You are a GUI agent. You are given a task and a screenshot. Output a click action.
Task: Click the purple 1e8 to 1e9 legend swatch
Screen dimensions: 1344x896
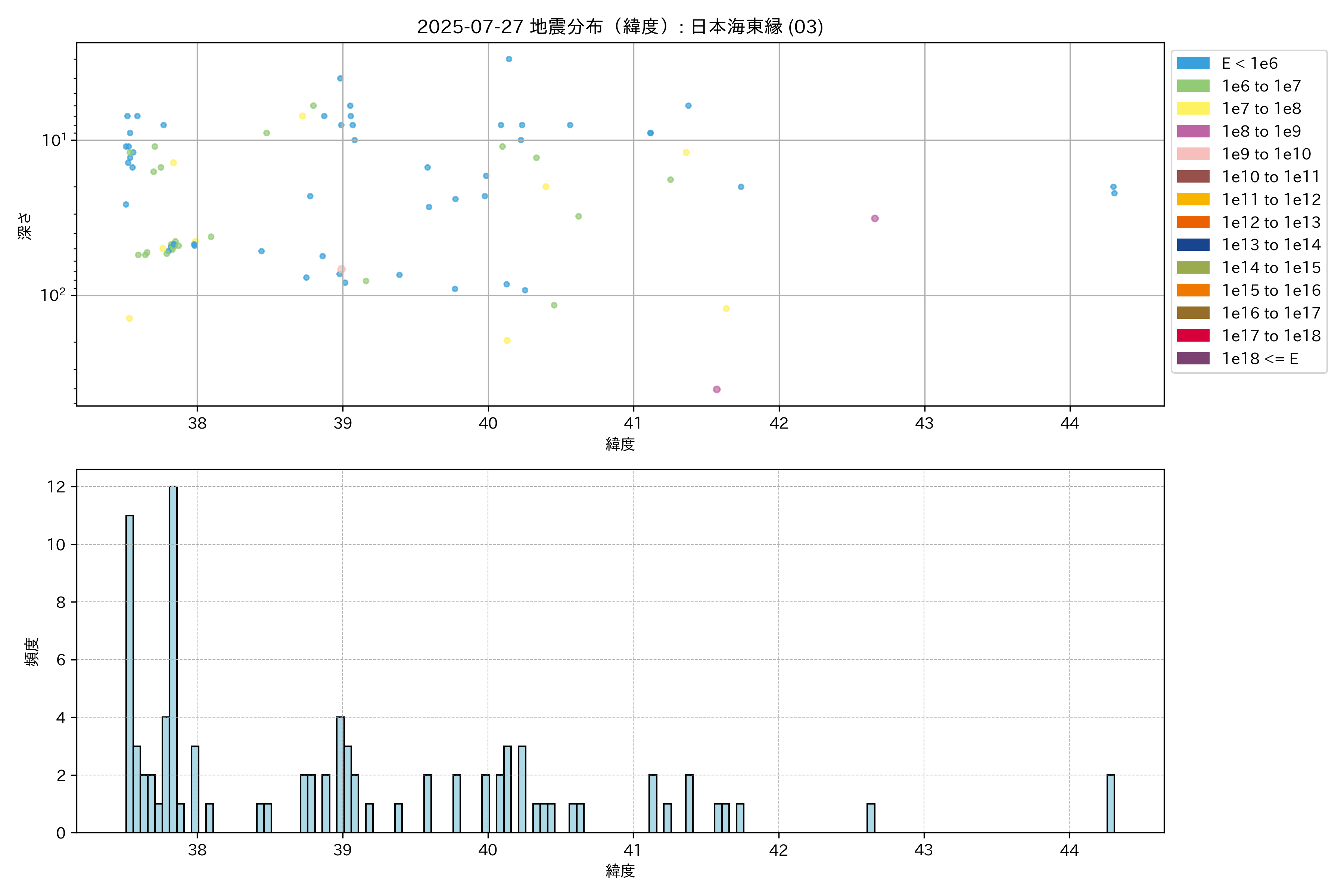[x=1192, y=131]
